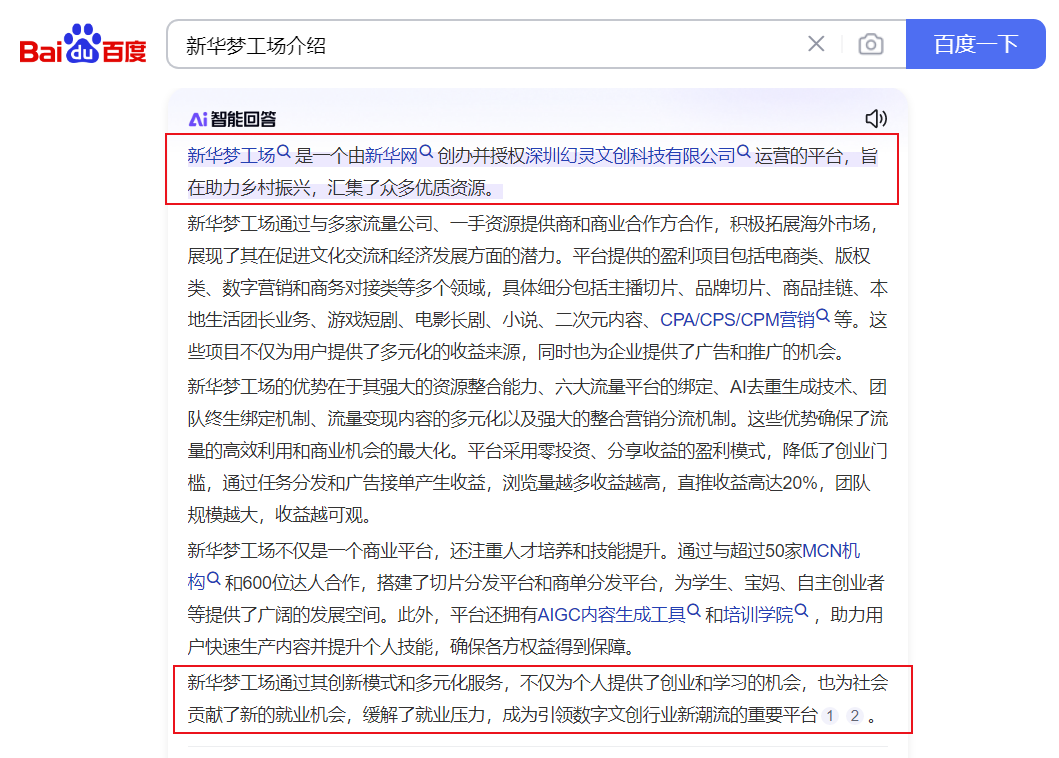The height and width of the screenshot is (758, 1059).
Task: Click the text 直推收益高达20%
Action: 748,483
